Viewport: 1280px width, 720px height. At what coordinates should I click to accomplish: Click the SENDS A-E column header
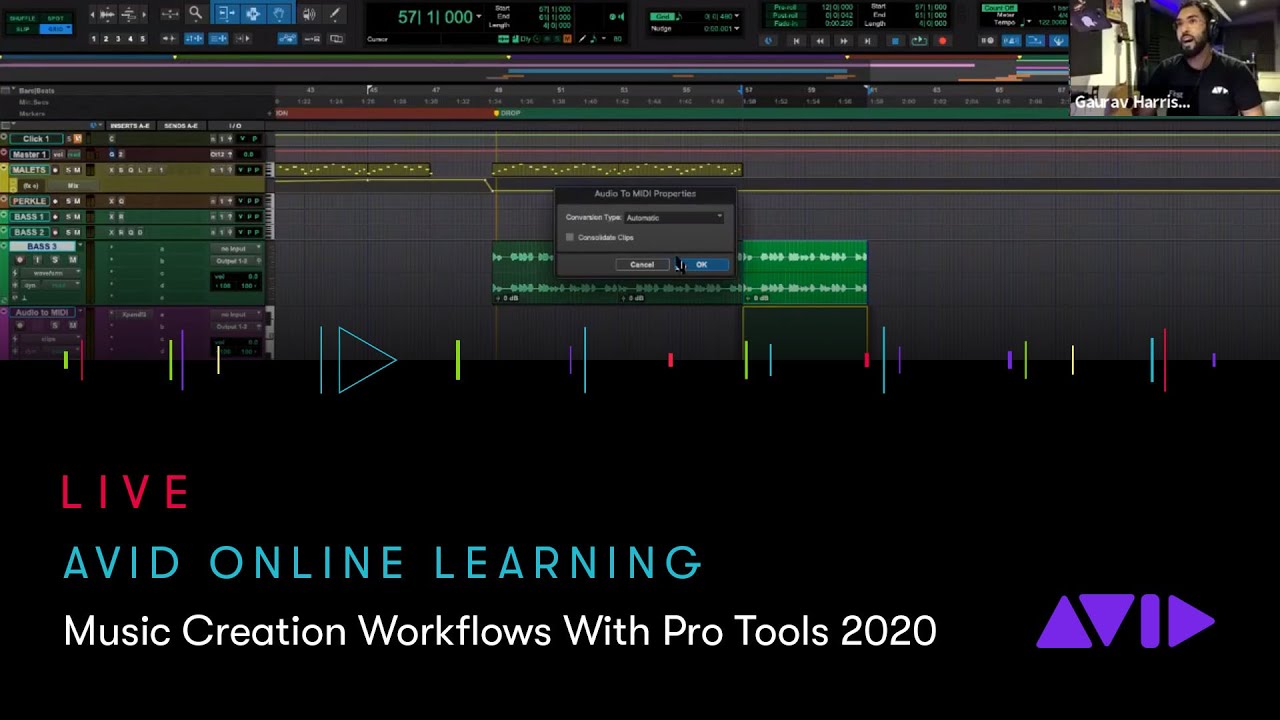pyautogui.click(x=181, y=126)
